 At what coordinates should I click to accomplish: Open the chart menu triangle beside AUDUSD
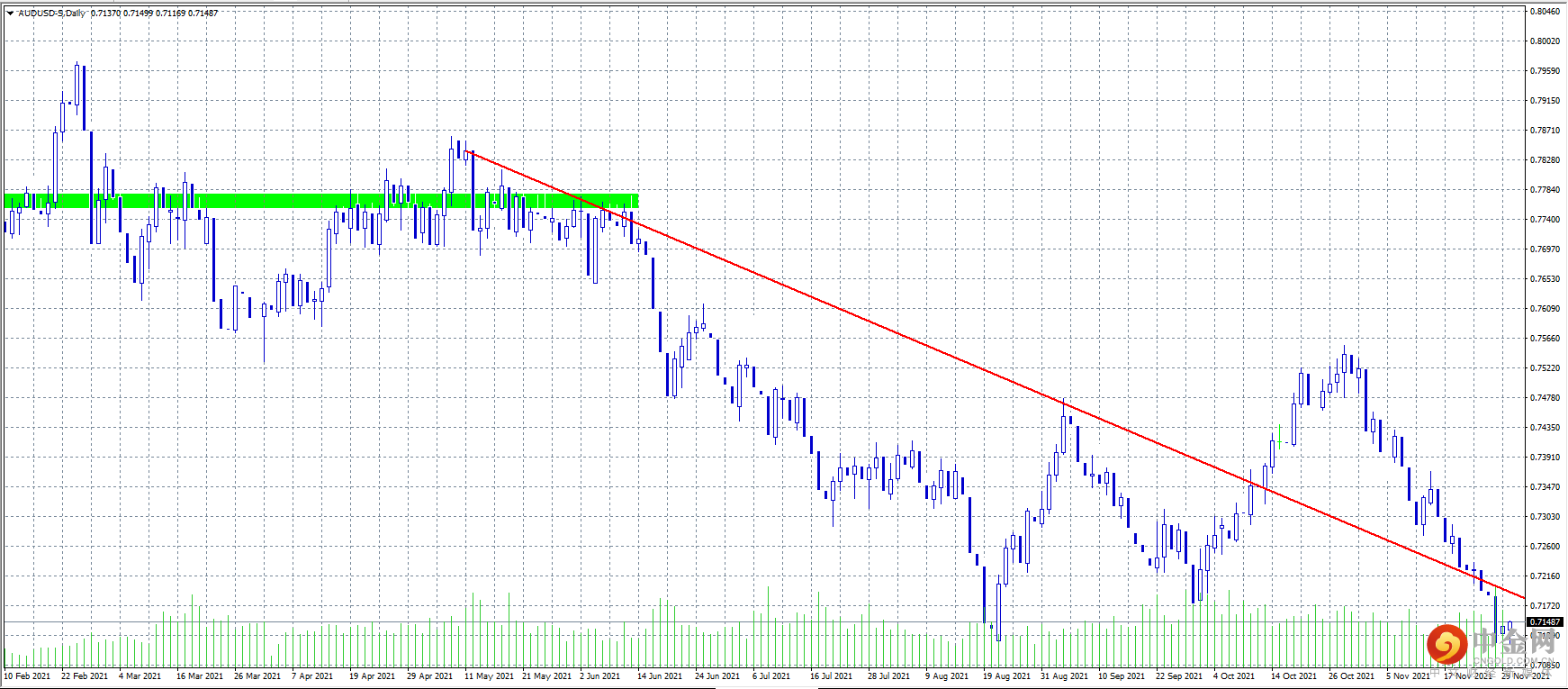coord(10,14)
